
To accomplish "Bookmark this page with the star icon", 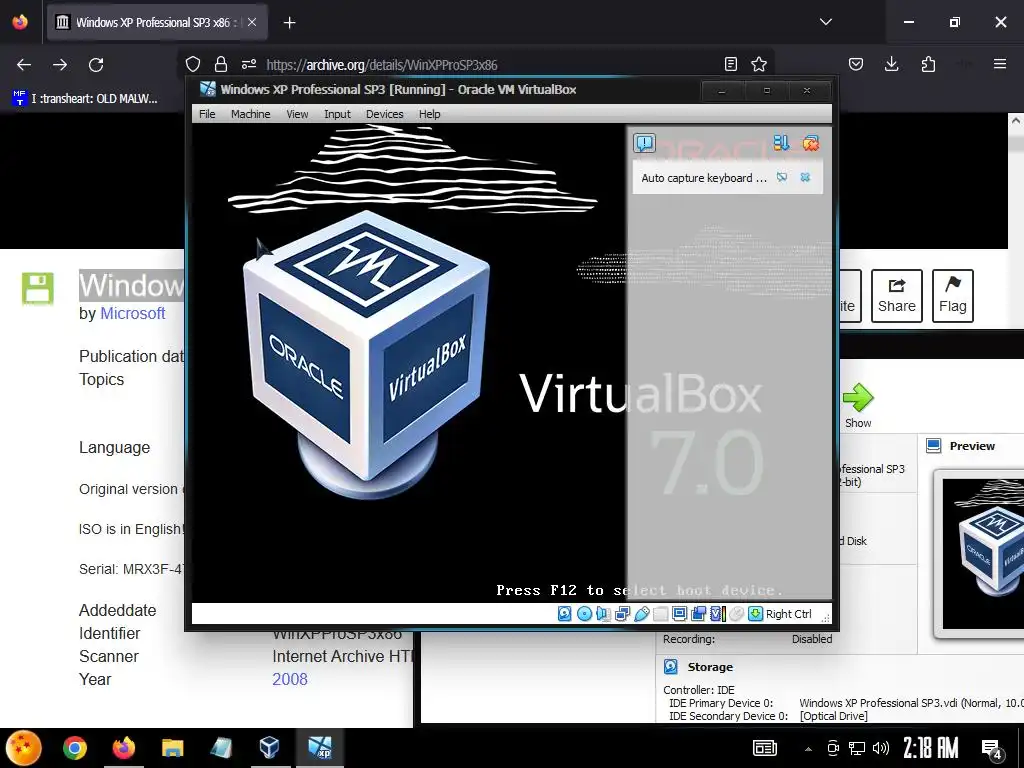I will pos(759,64).
